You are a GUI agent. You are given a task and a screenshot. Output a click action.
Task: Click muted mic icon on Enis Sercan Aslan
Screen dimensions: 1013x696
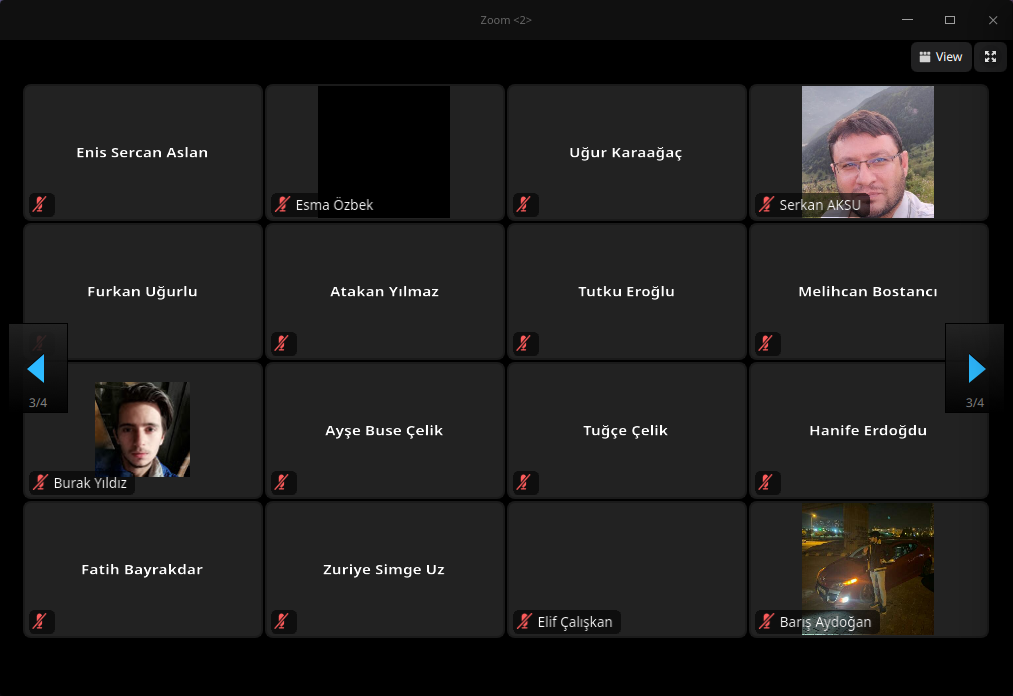(40, 205)
